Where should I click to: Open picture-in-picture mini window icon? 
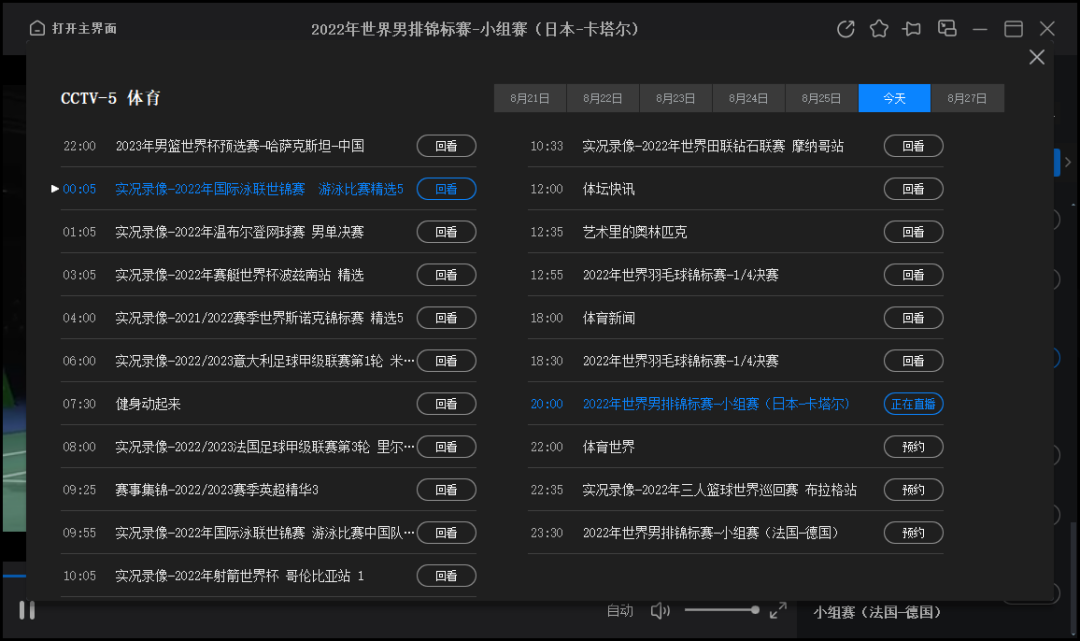coord(946,29)
